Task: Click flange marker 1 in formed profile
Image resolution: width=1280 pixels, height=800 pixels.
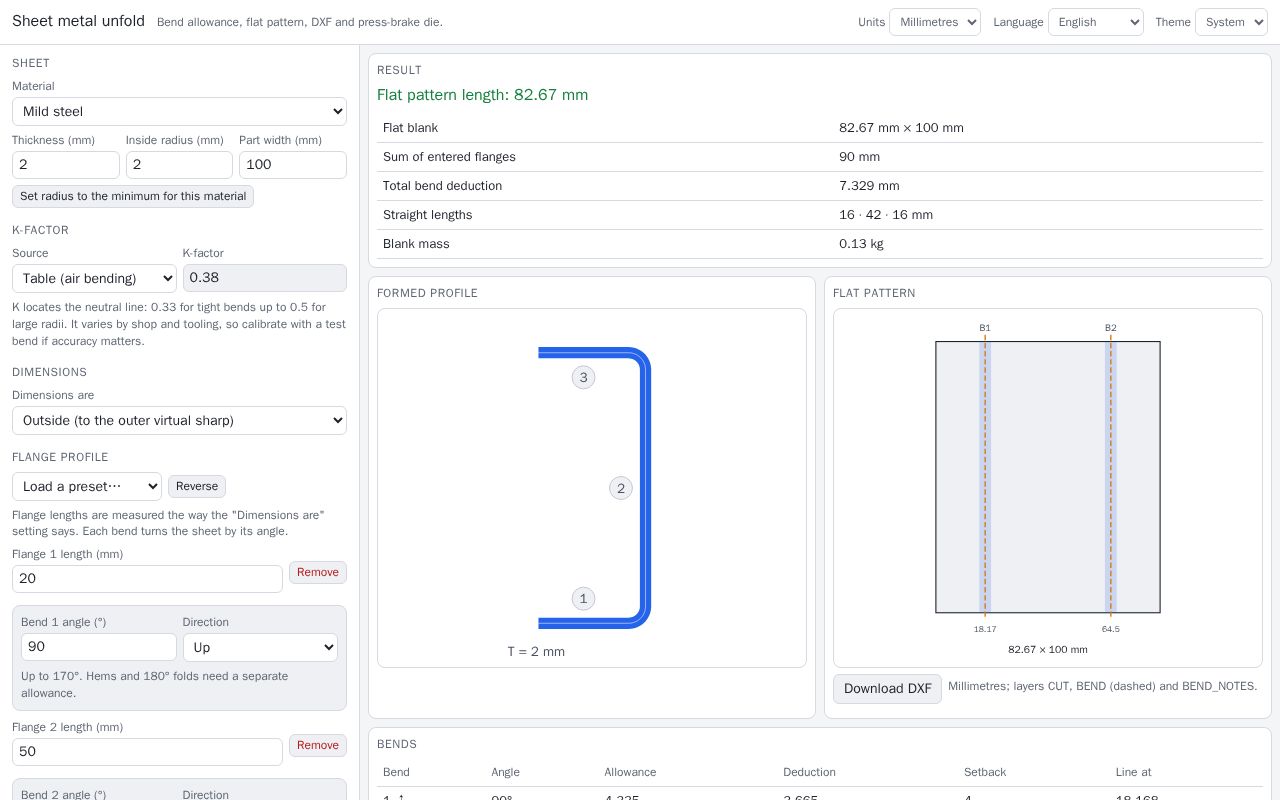Action: (x=583, y=599)
